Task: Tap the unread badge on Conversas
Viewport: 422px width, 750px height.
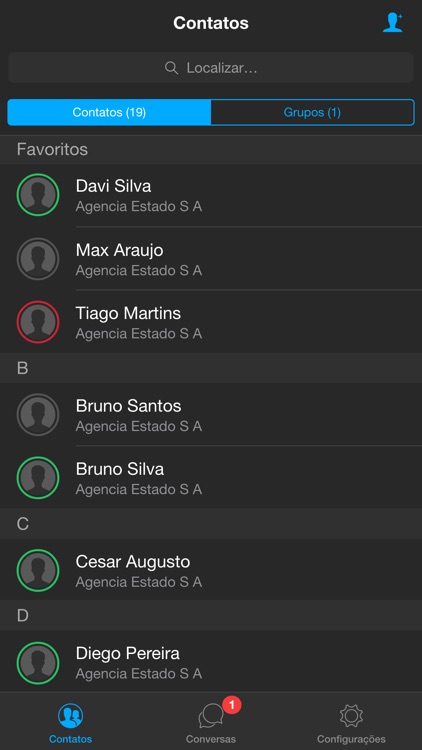Action: pyautogui.click(x=232, y=705)
